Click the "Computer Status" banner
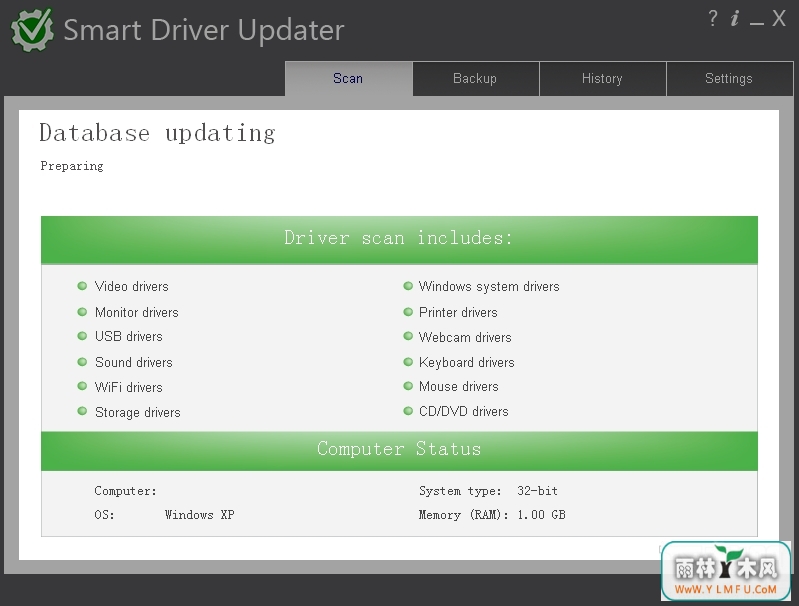 [400, 451]
